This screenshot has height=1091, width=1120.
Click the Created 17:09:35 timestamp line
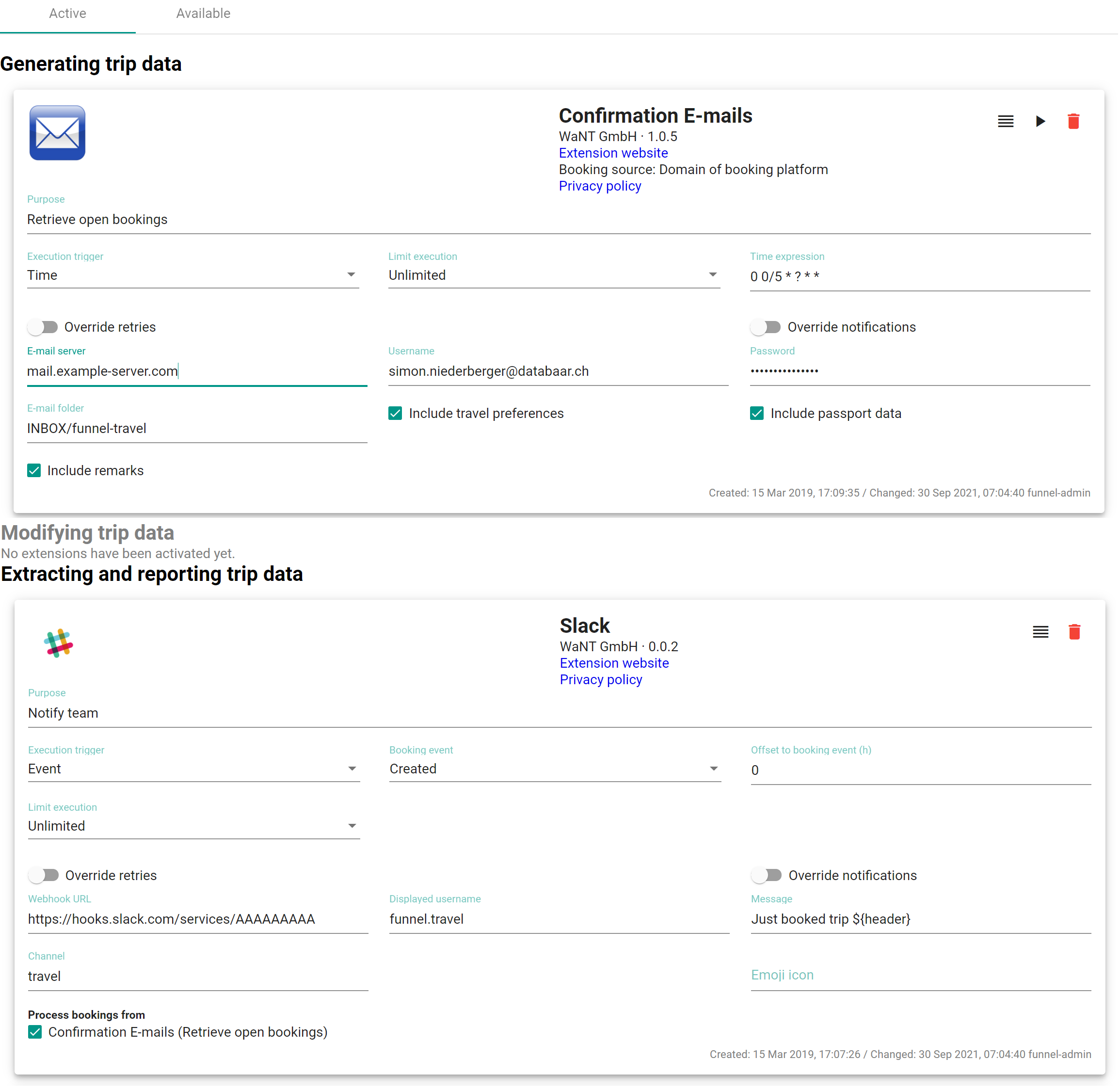(900, 493)
